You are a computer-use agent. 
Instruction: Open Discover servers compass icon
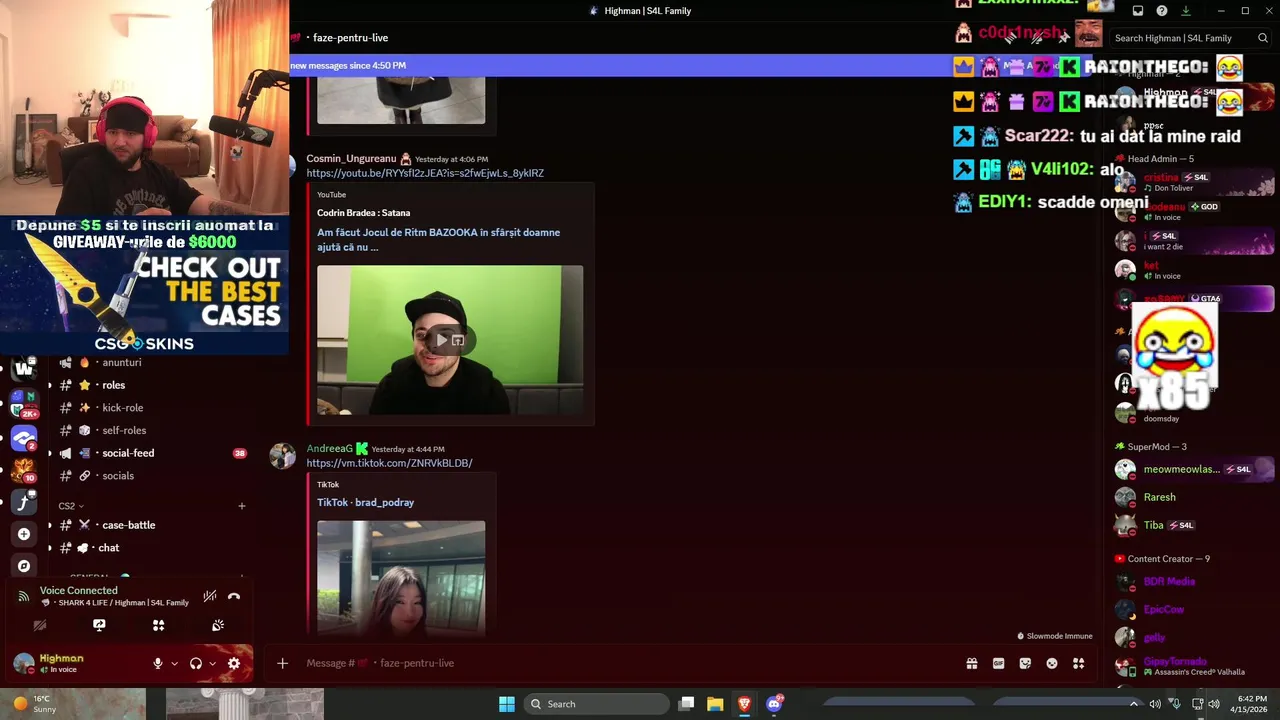[24, 566]
